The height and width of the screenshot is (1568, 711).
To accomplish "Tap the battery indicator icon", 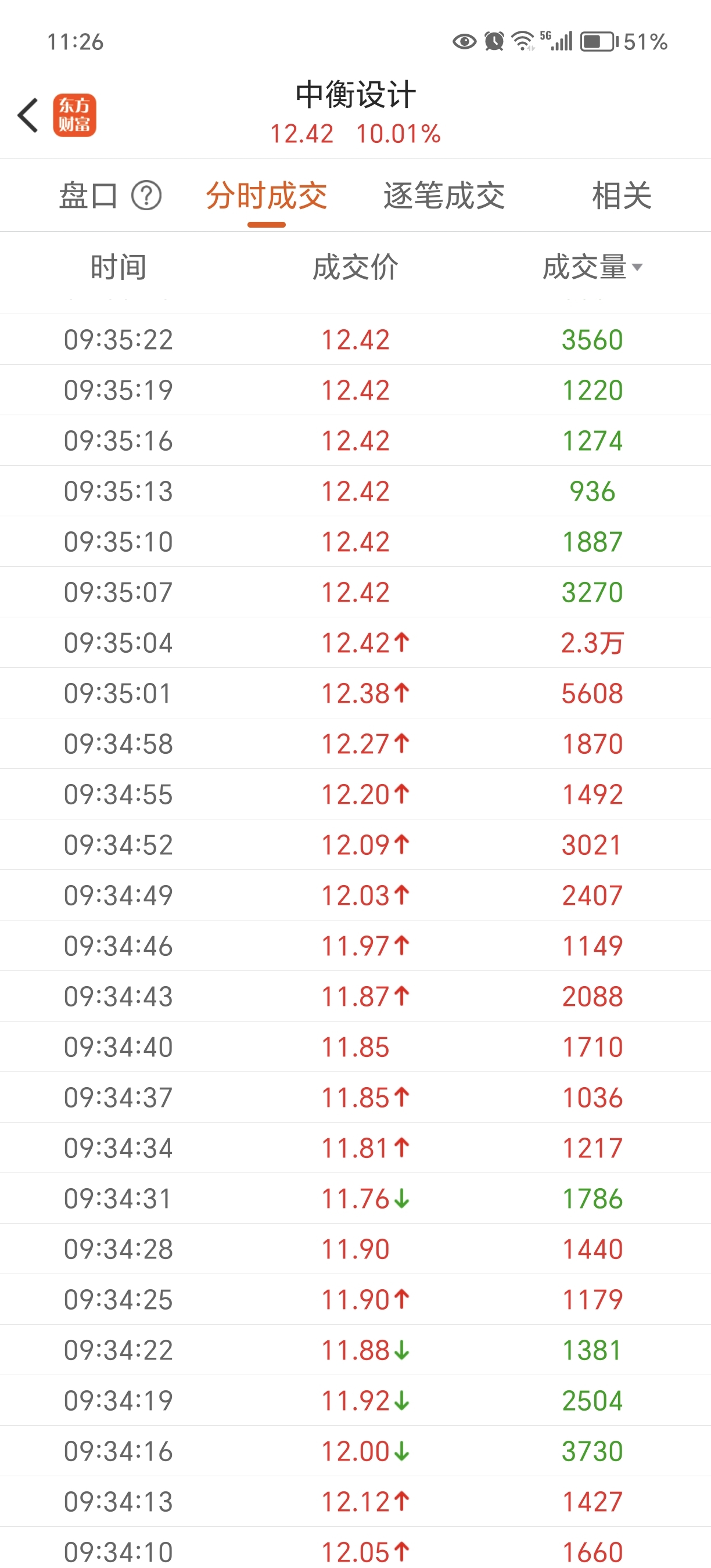I will click(x=599, y=41).
